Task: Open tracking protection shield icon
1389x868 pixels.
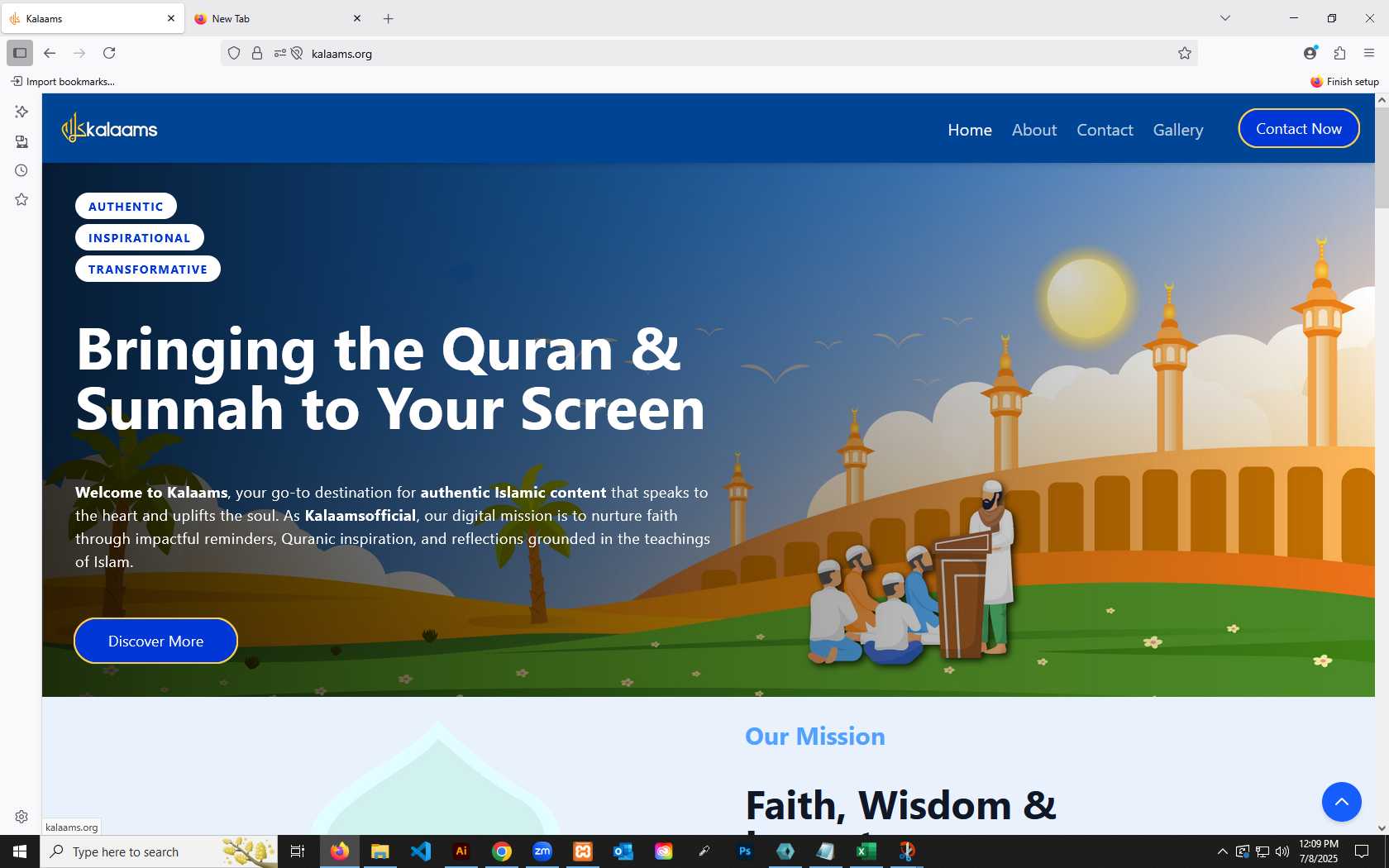Action: point(234,53)
